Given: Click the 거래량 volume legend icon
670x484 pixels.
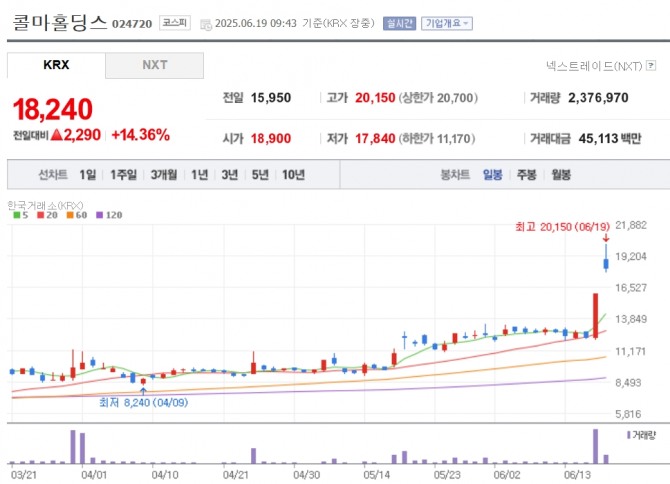Looking at the screenshot, I should point(628,435).
